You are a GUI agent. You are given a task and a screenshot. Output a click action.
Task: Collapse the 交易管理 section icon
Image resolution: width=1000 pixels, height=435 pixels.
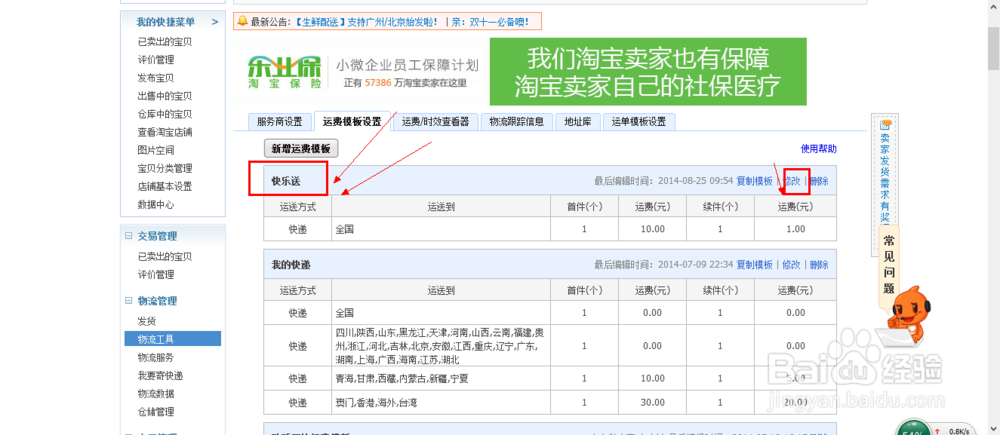[x=129, y=236]
